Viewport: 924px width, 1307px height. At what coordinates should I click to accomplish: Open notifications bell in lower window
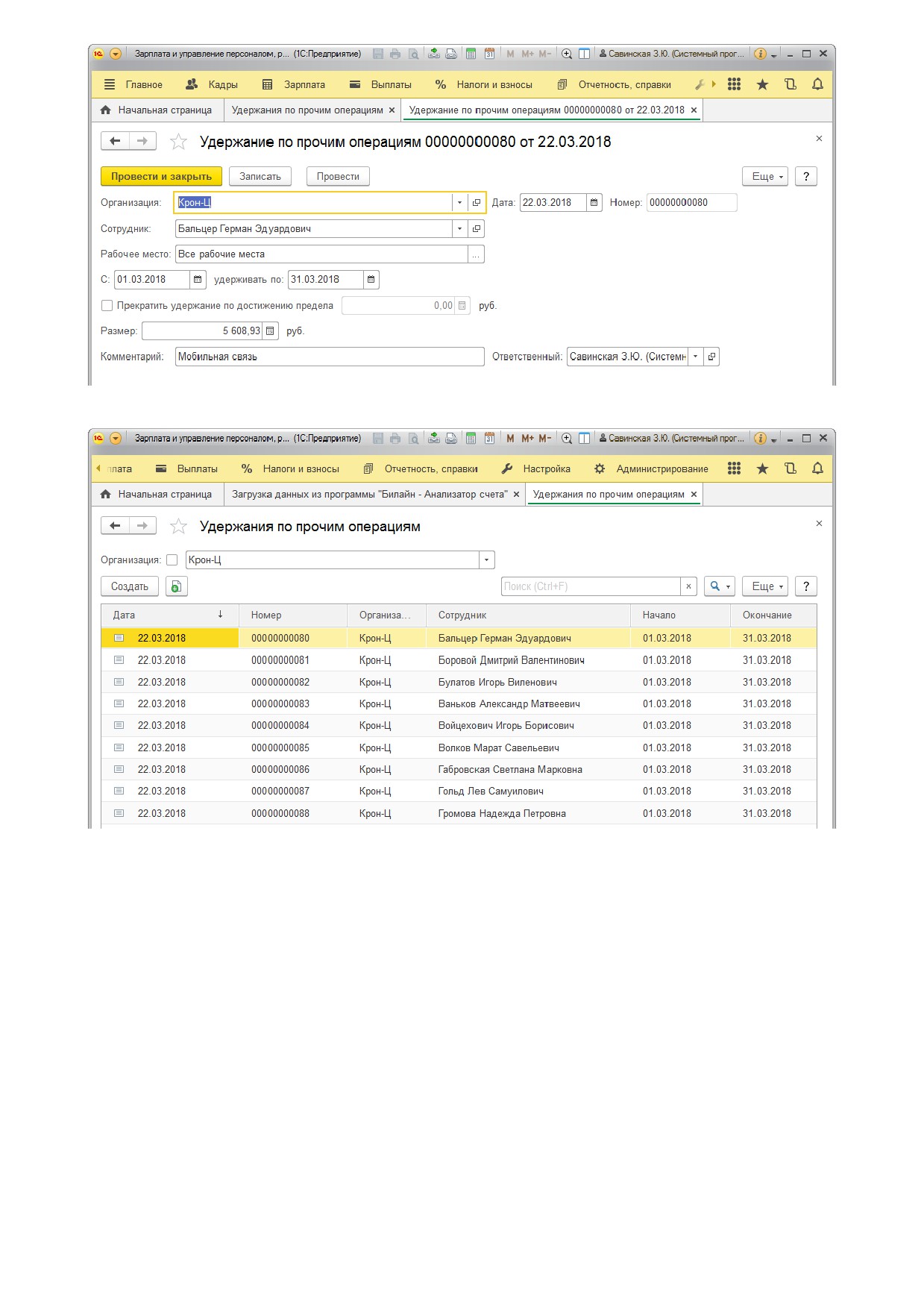[x=817, y=468]
